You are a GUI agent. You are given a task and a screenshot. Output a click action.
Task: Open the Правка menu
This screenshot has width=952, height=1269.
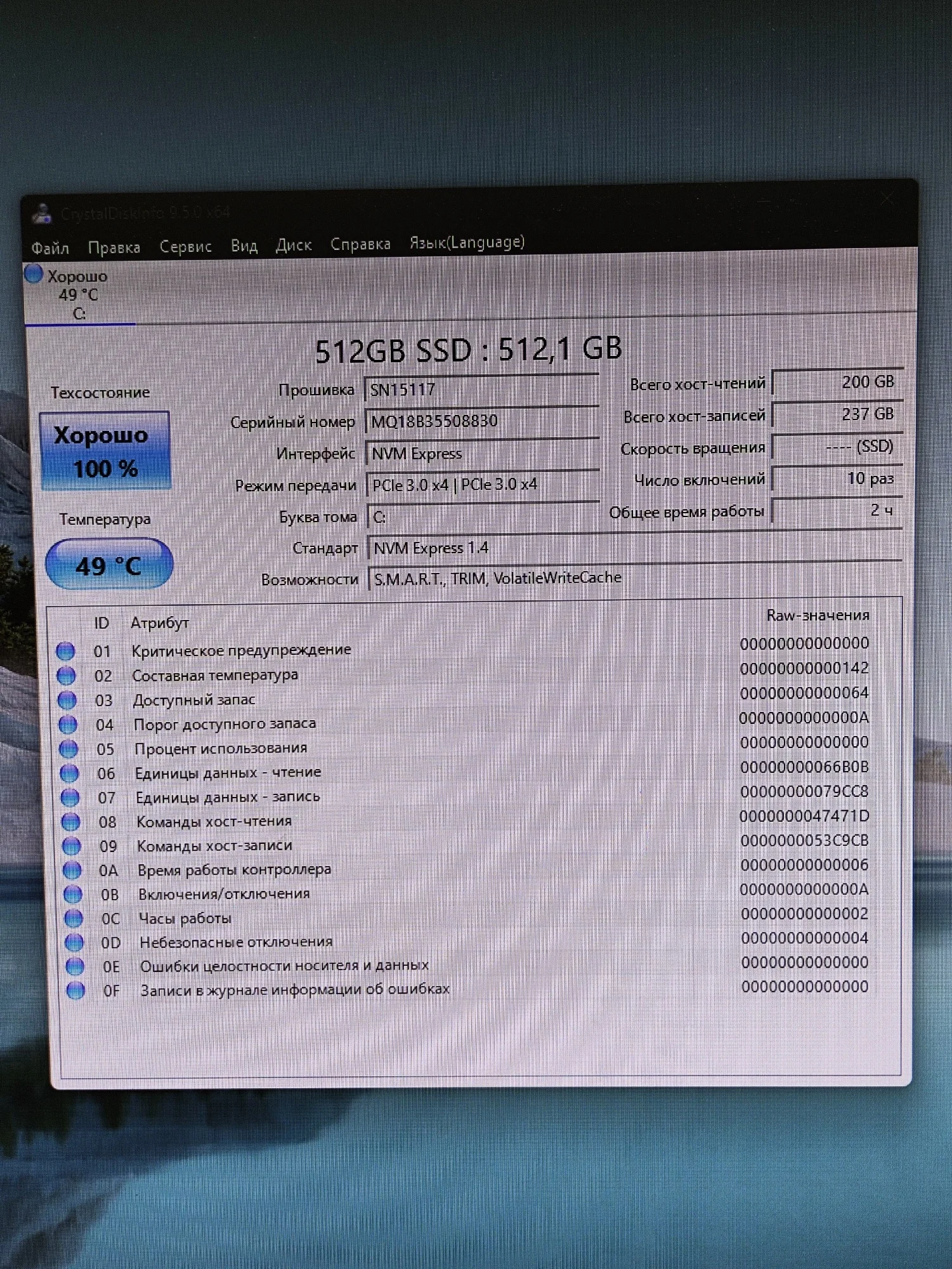[x=114, y=247]
